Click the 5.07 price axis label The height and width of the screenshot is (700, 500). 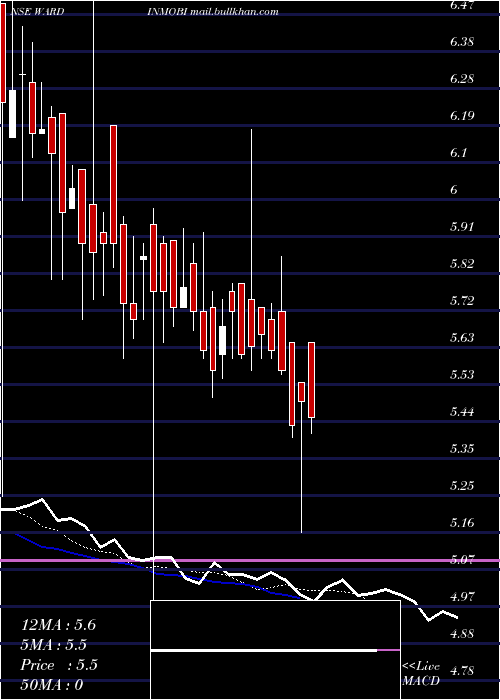click(x=462, y=560)
